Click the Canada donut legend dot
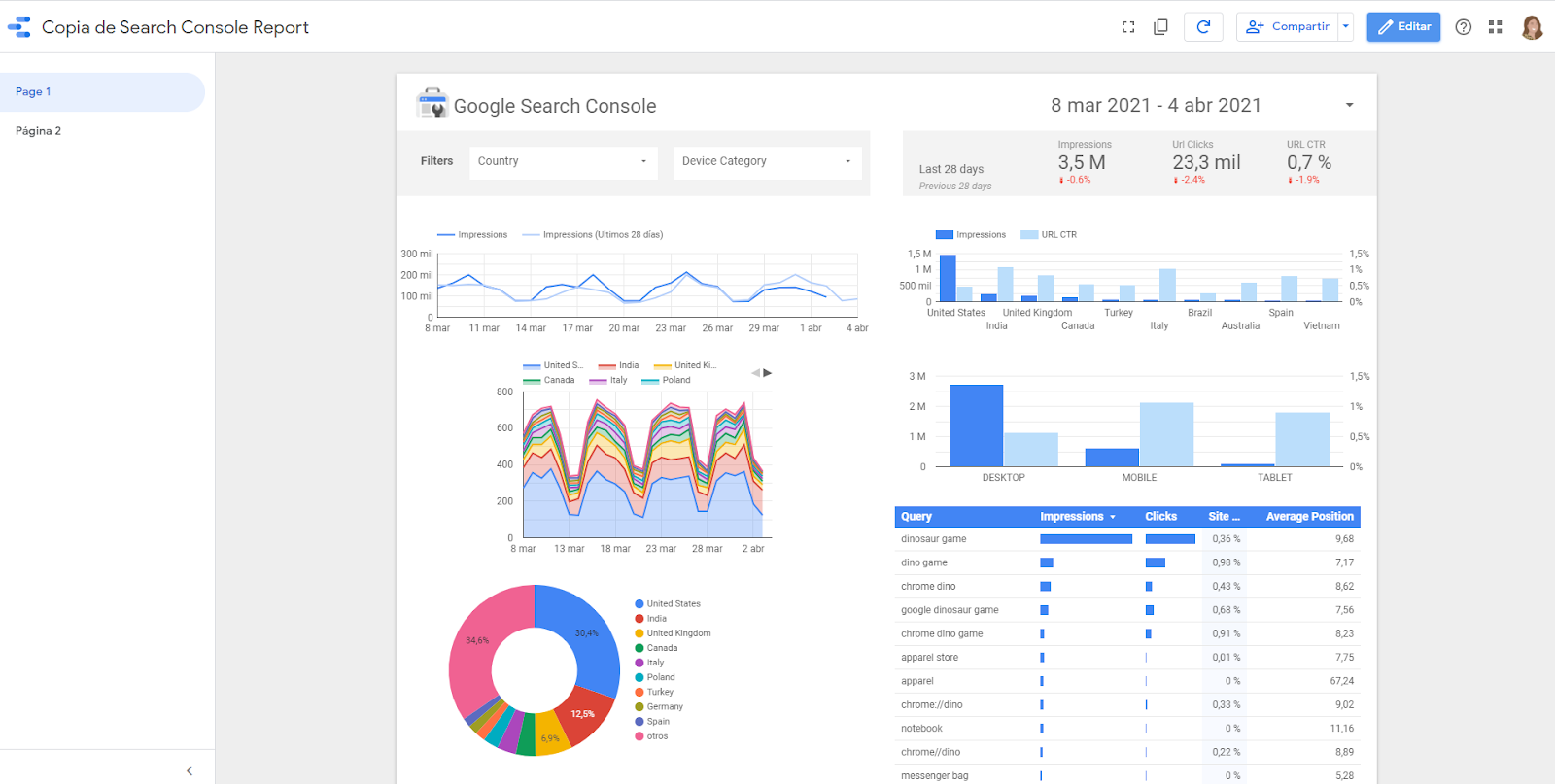The width and height of the screenshot is (1555, 784). click(x=639, y=648)
